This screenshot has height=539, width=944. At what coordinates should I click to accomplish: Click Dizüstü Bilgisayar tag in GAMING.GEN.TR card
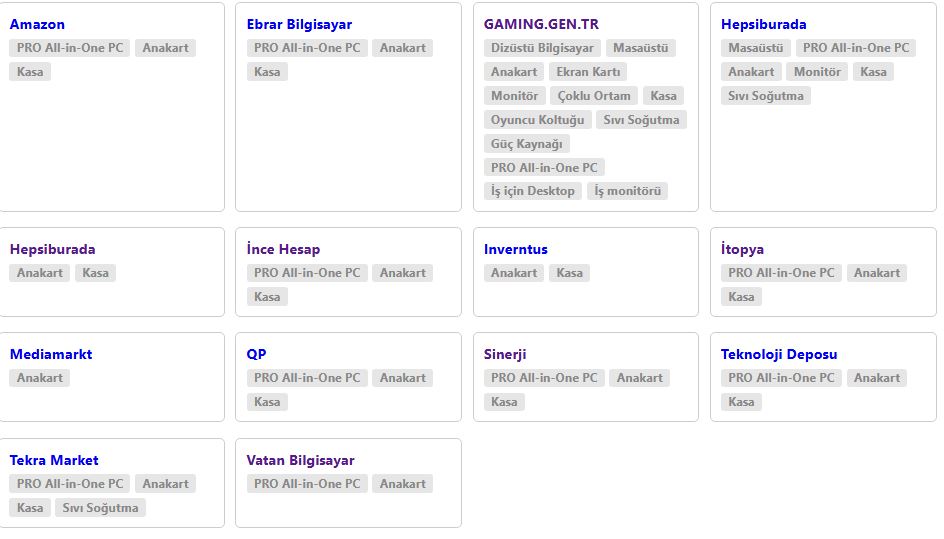542,48
